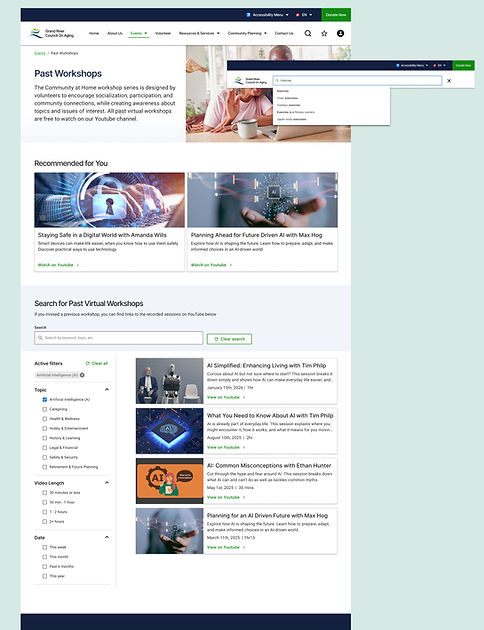
Task: Remove the Artificial Intelligence active filter chip
Action: [x=82, y=375]
